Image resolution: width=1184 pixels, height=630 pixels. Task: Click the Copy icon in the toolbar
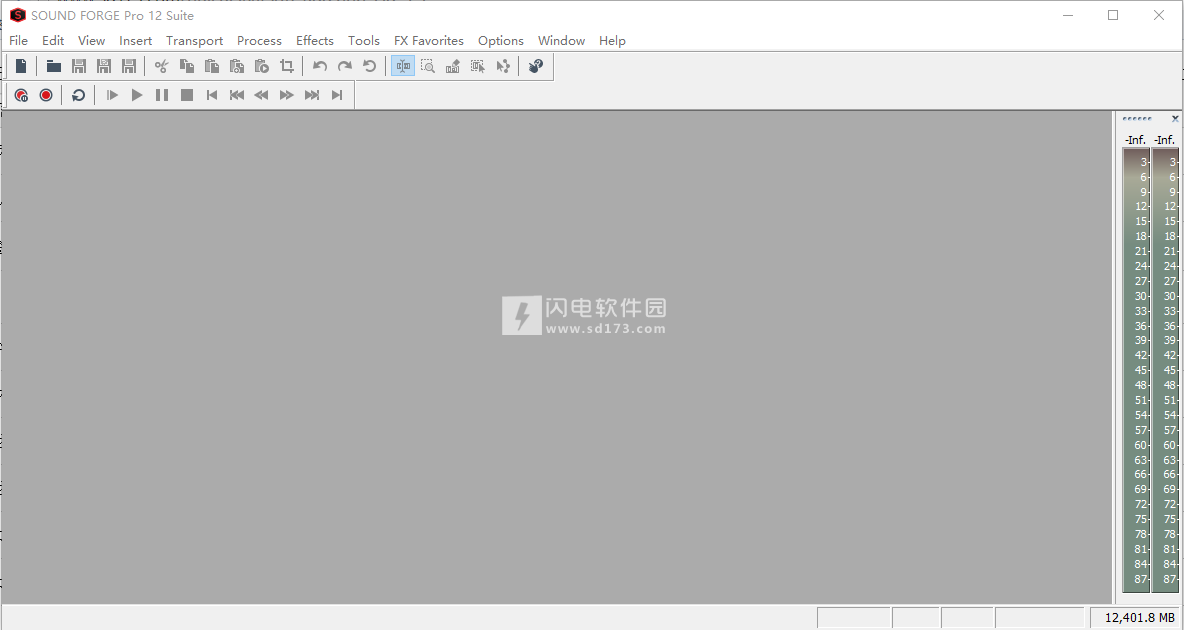pyautogui.click(x=187, y=66)
